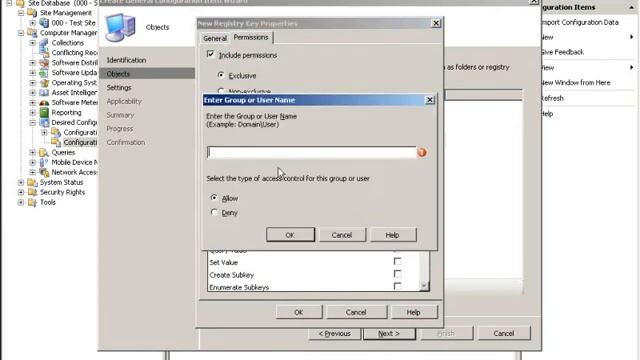Select the Site Database root icon
This screenshot has width=640, height=360.
pos(20,3)
